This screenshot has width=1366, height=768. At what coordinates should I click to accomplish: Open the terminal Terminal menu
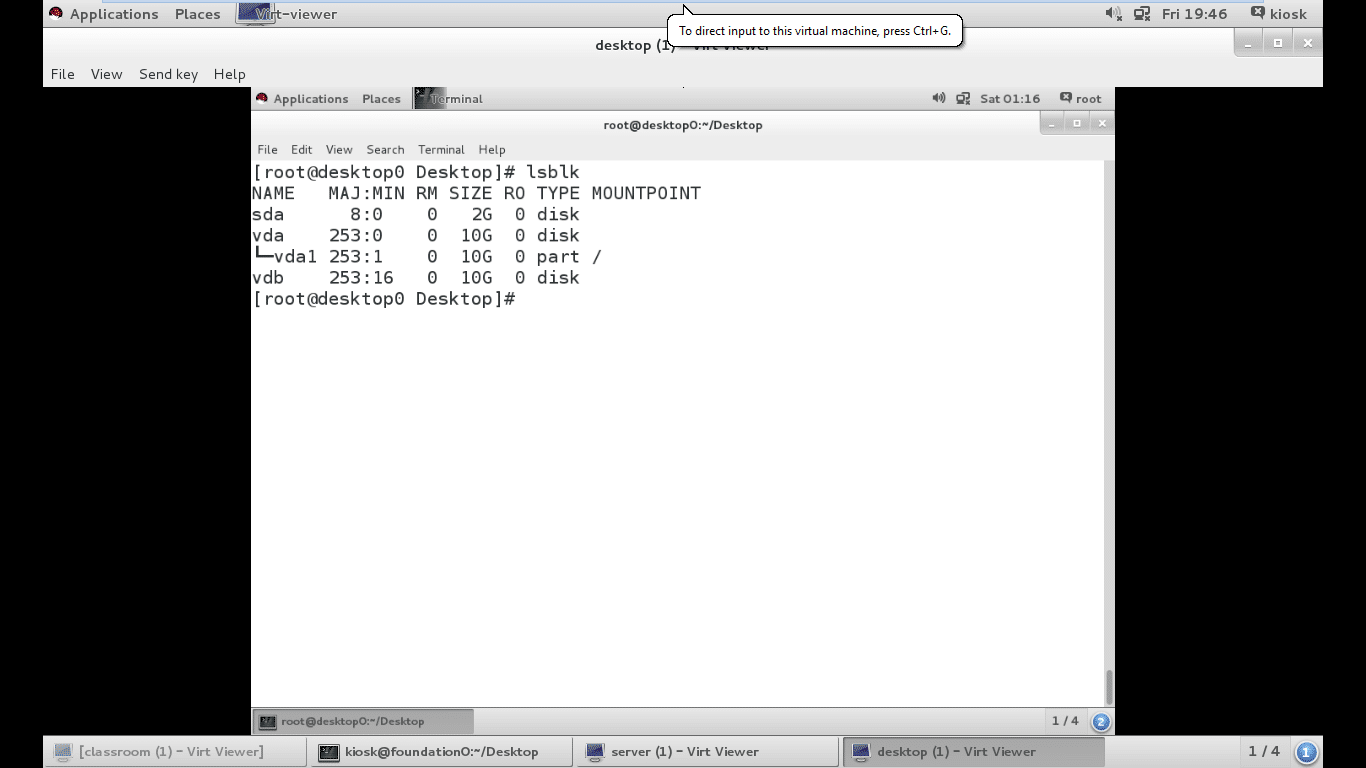click(x=441, y=150)
